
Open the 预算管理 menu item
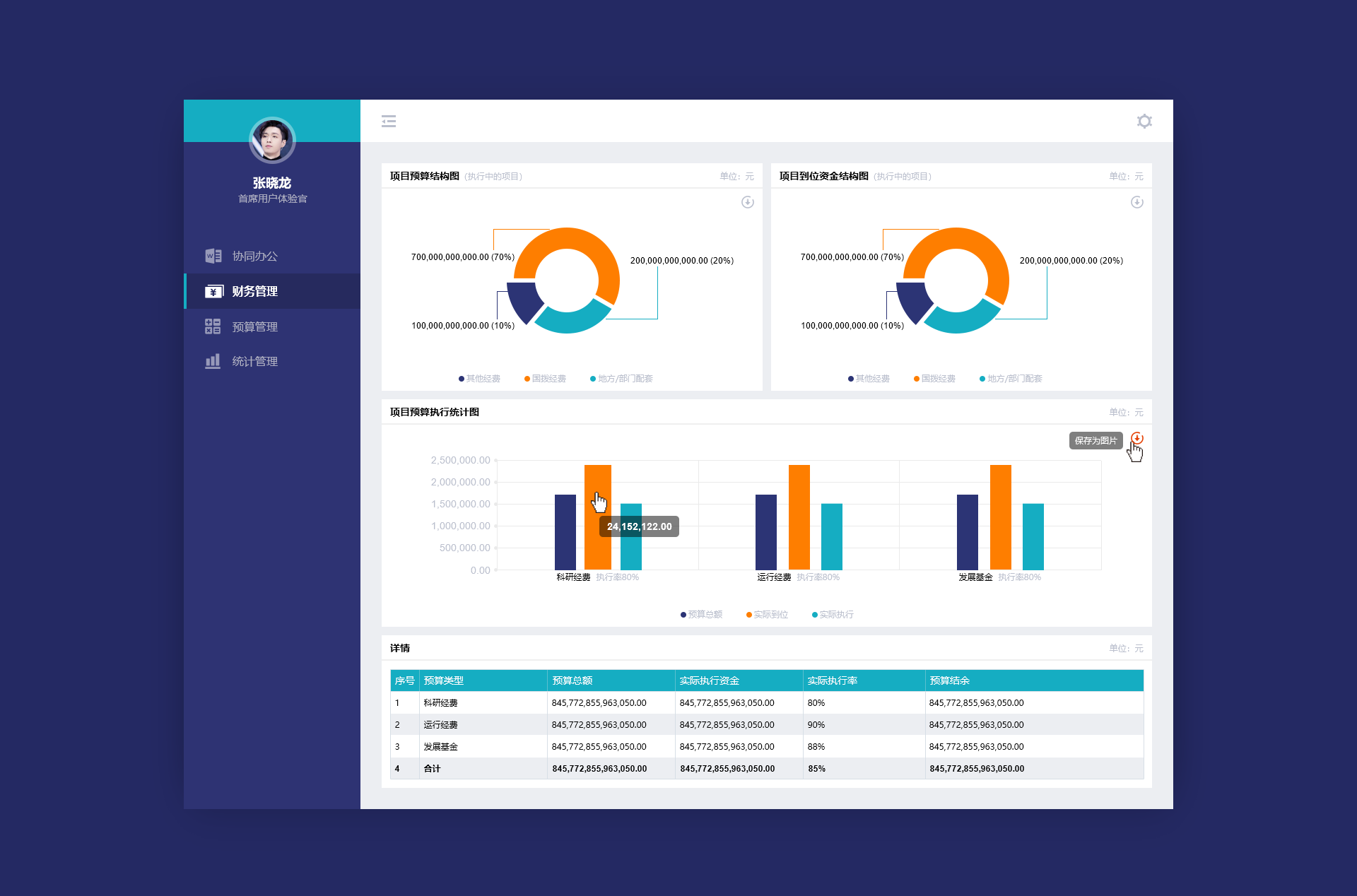(272, 326)
